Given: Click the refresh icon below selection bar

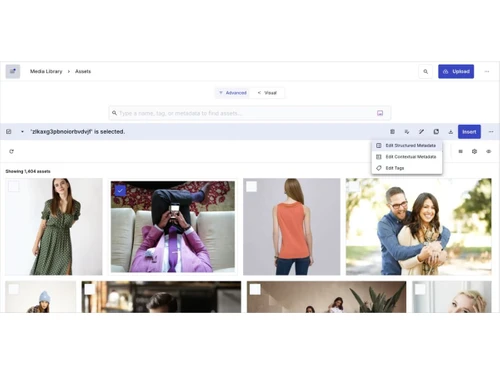Looking at the screenshot, I should click(x=11, y=151).
